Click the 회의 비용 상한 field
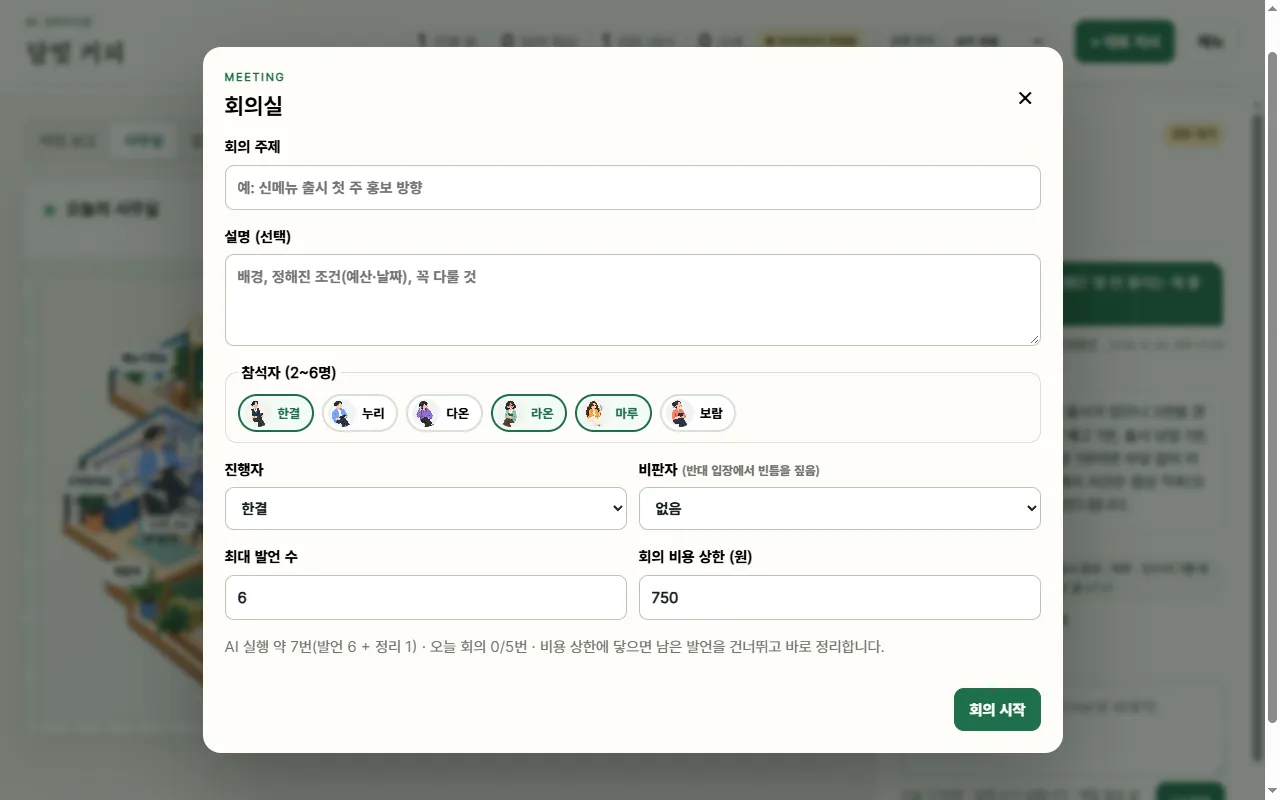This screenshot has height=800, width=1280. click(x=840, y=597)
